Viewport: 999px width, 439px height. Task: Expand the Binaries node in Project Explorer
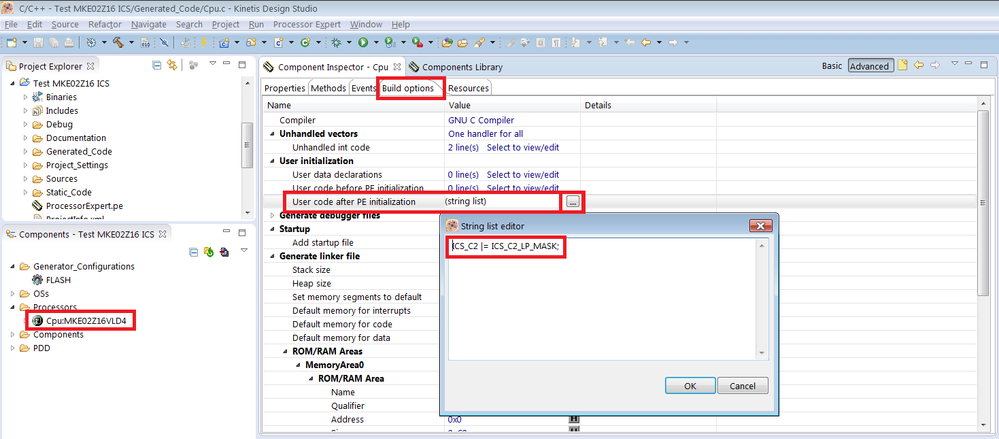(x=25, y=97)
